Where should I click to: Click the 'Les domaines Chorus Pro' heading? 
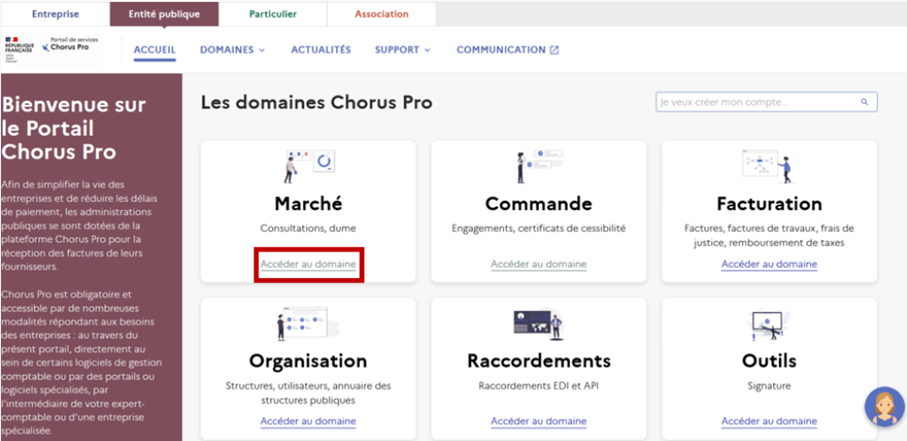(316, 103)
